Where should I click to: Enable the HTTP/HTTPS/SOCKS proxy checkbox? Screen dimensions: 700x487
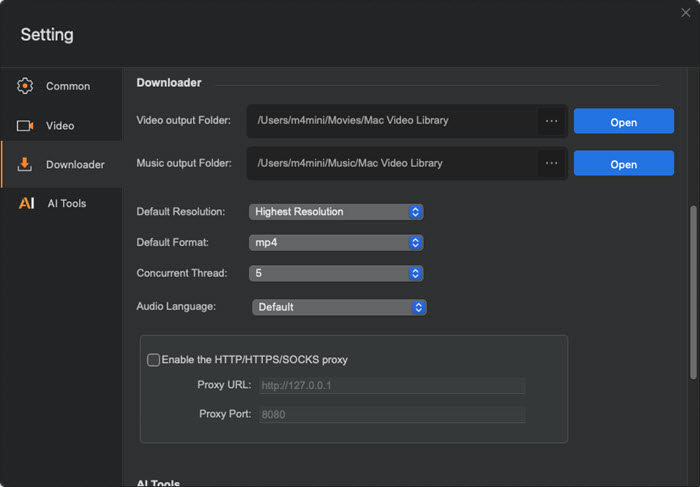(153, 360)
